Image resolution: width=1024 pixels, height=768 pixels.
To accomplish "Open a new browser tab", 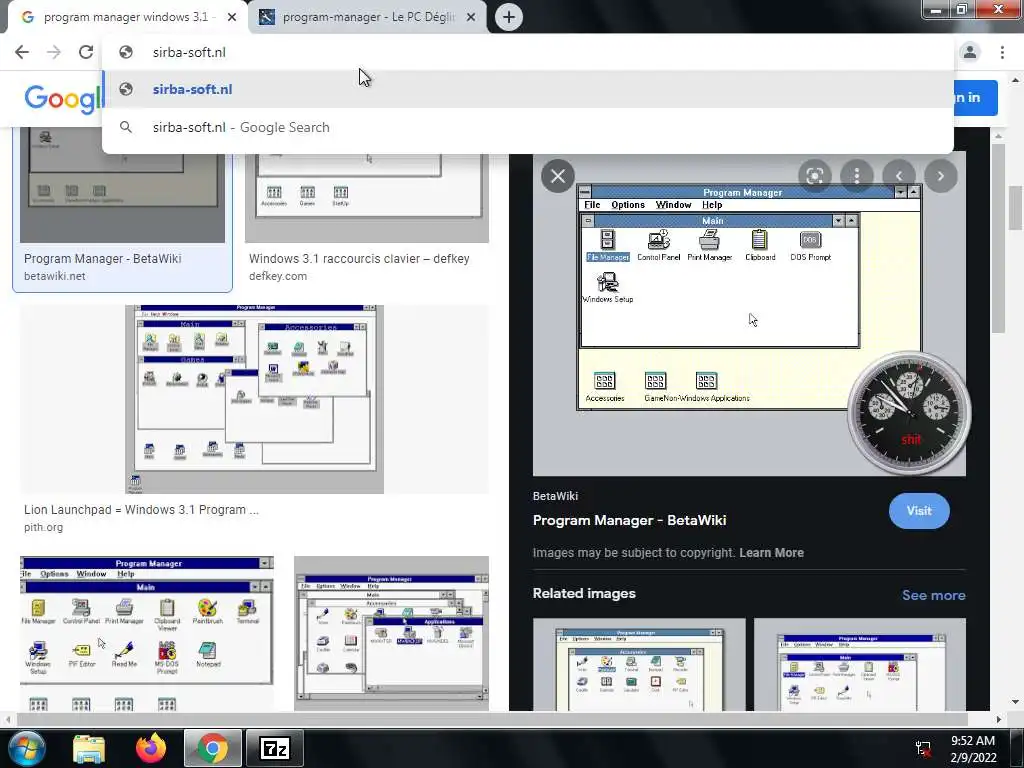I will click(x=509, y=17).
